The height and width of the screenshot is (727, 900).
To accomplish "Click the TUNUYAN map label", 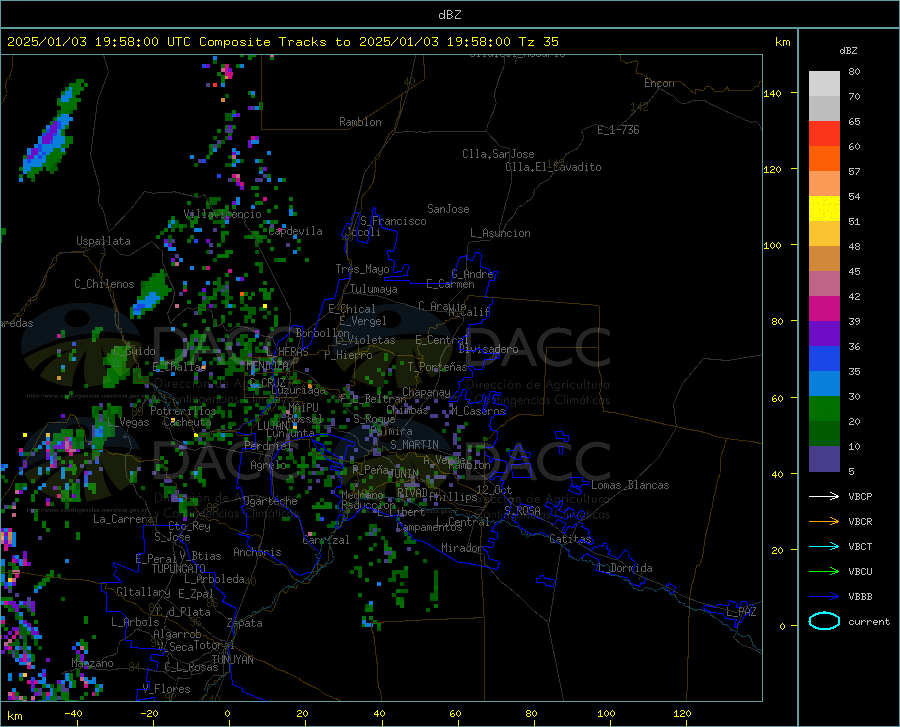I will coord(232,660).
